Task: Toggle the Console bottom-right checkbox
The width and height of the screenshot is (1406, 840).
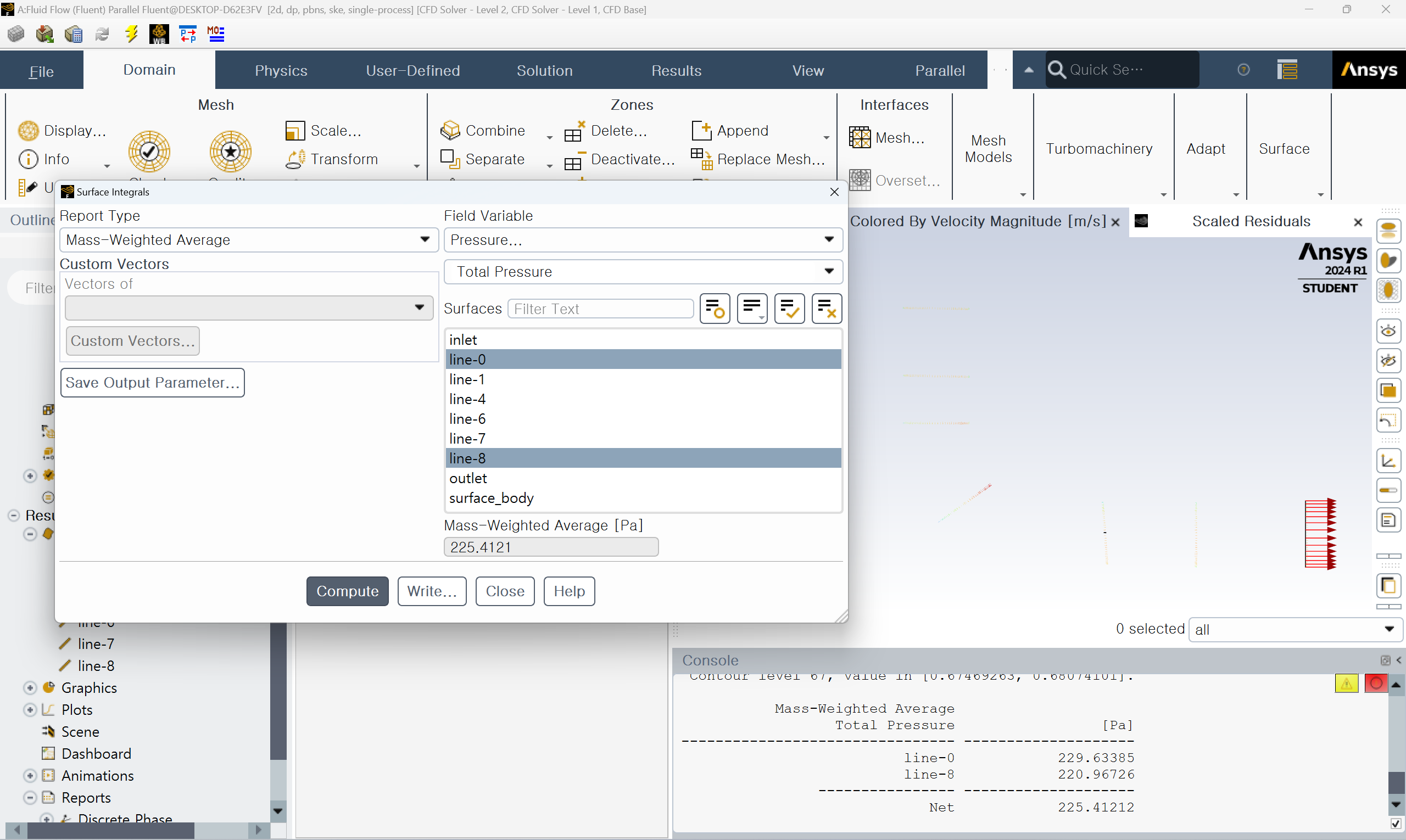Action: click(1395, 824)
